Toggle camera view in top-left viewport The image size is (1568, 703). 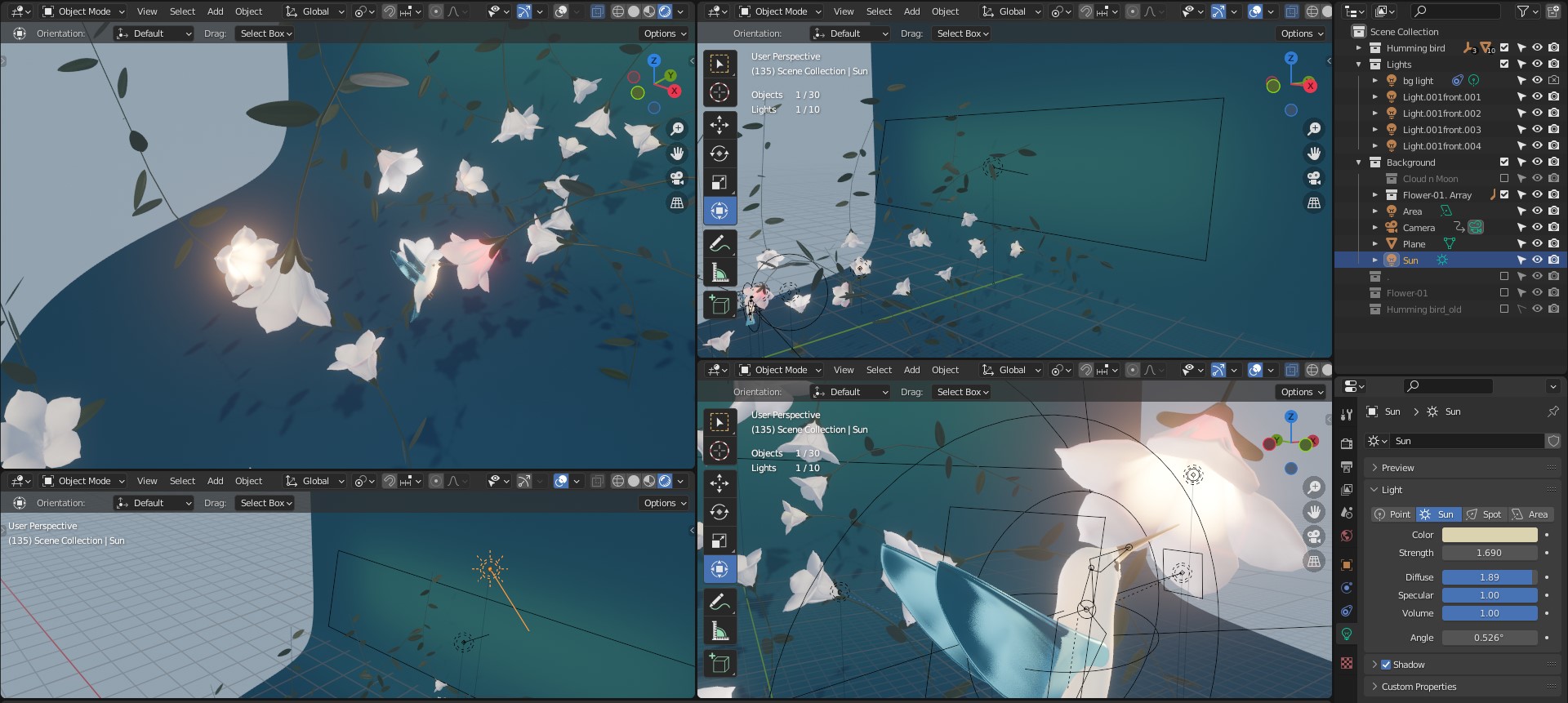click(x=677, y=178)
